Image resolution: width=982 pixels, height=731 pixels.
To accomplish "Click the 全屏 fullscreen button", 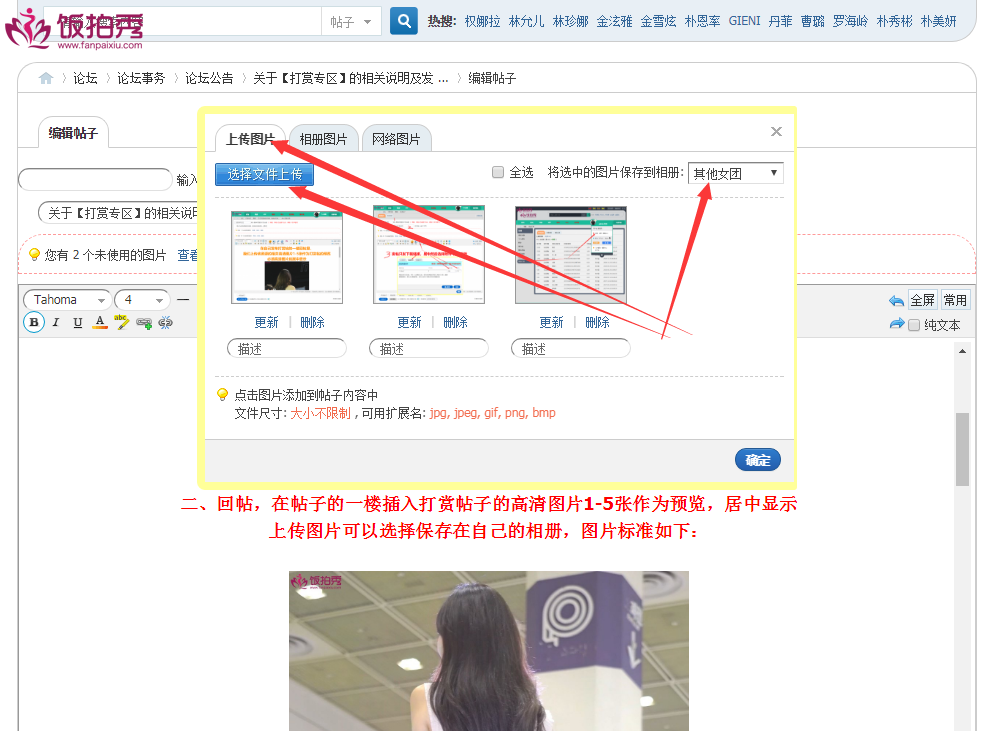I will pyautogui.click(x=923, y=300).
